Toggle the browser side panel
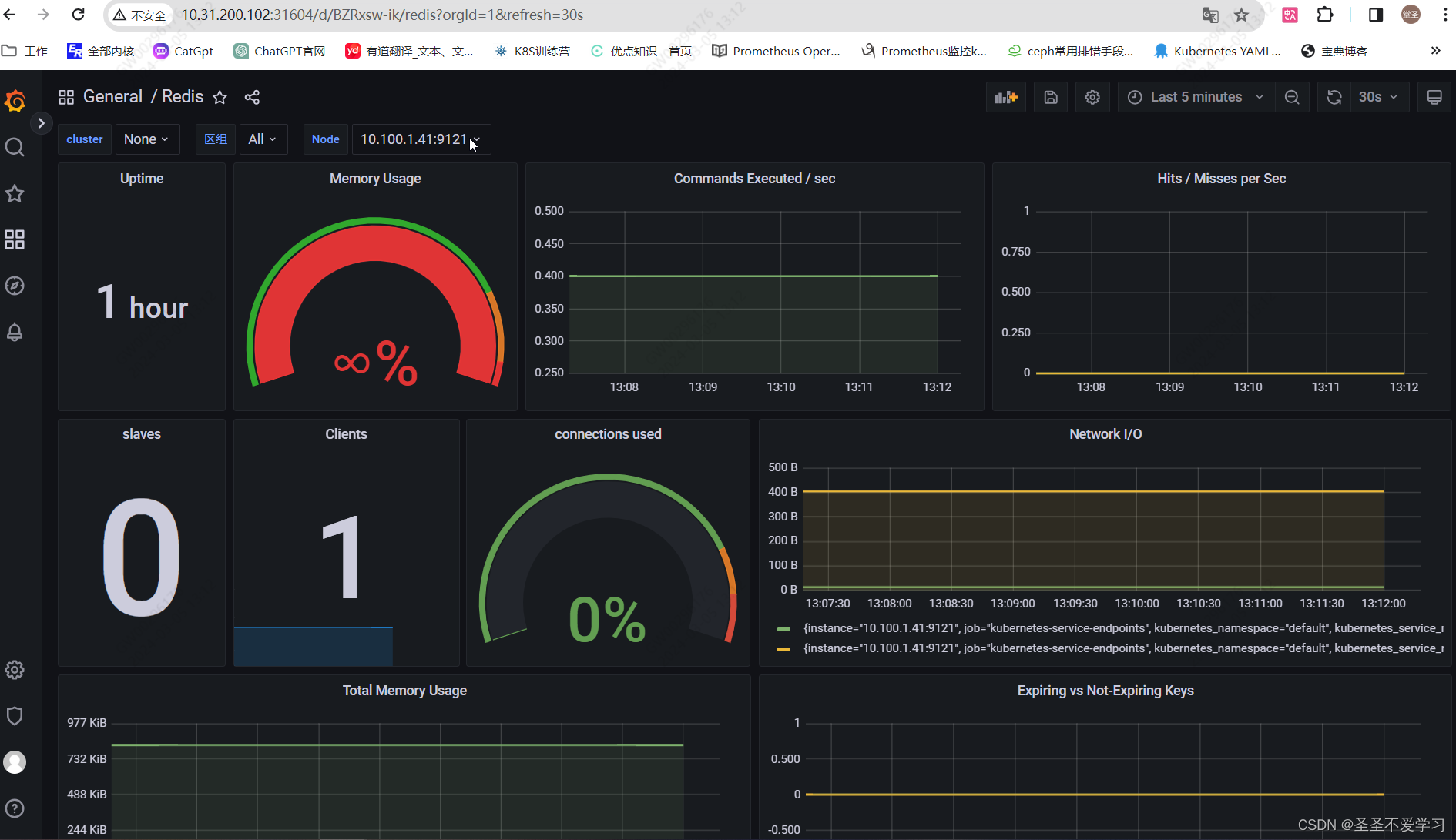 tap(1376, 15)
